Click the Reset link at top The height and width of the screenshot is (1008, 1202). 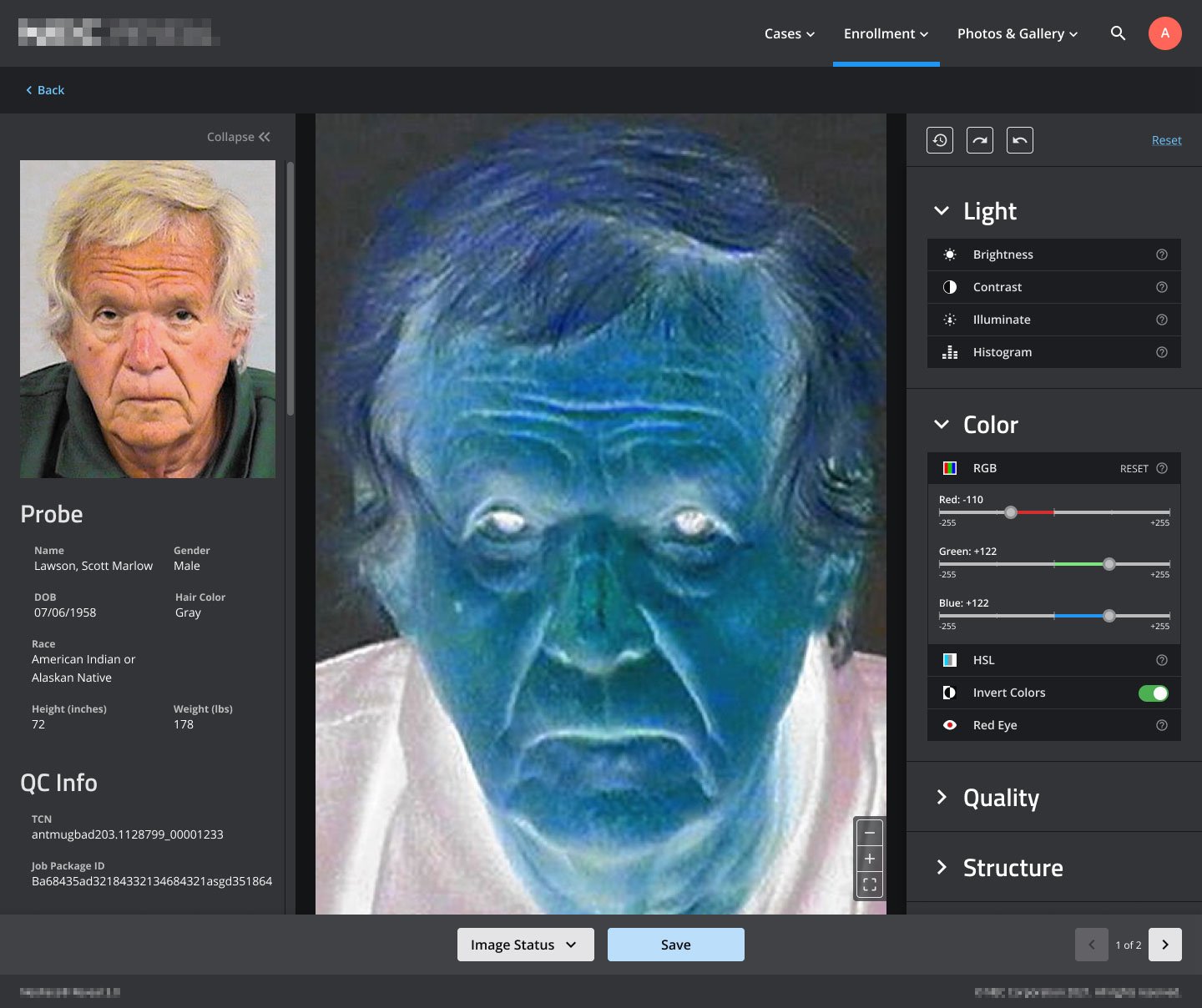[x=1167, y=140]
